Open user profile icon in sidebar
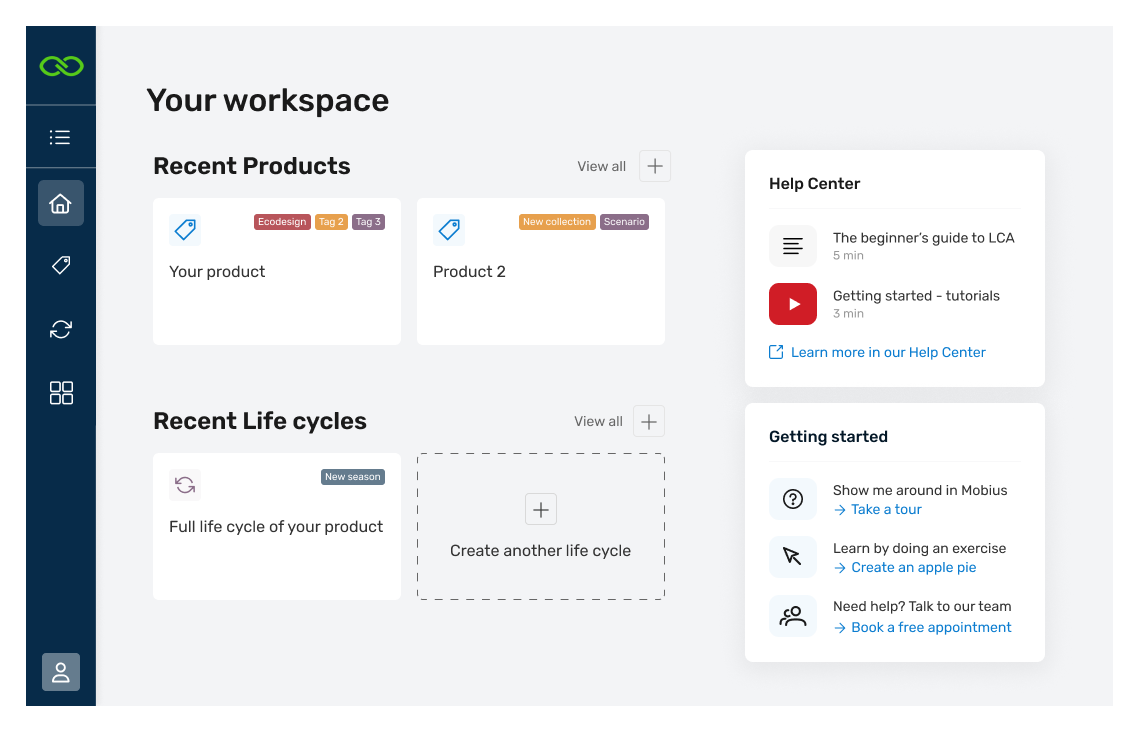The height and width of the screenshot is (740, 1147). 61,672
